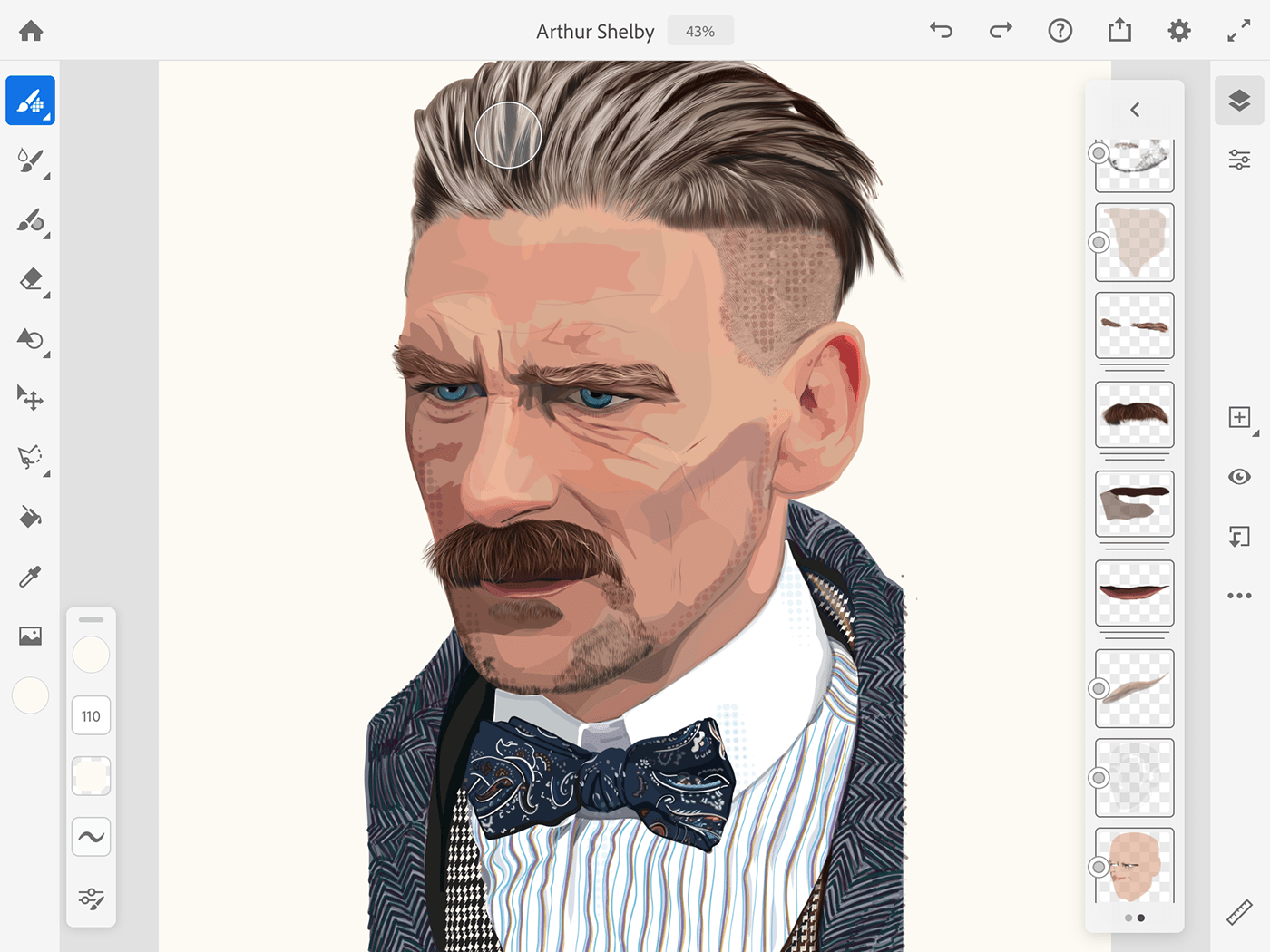Undo the last action

coord(942,31)
